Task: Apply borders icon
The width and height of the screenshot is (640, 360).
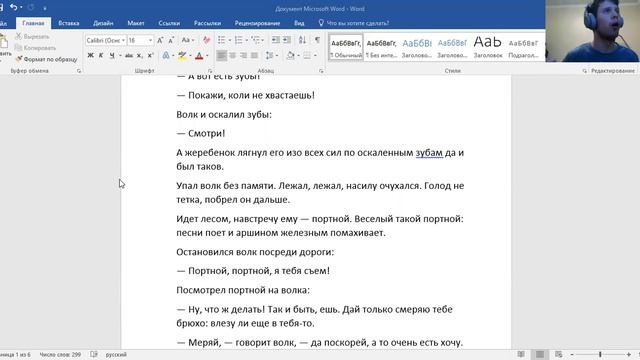Action: (x=307, y=55)
